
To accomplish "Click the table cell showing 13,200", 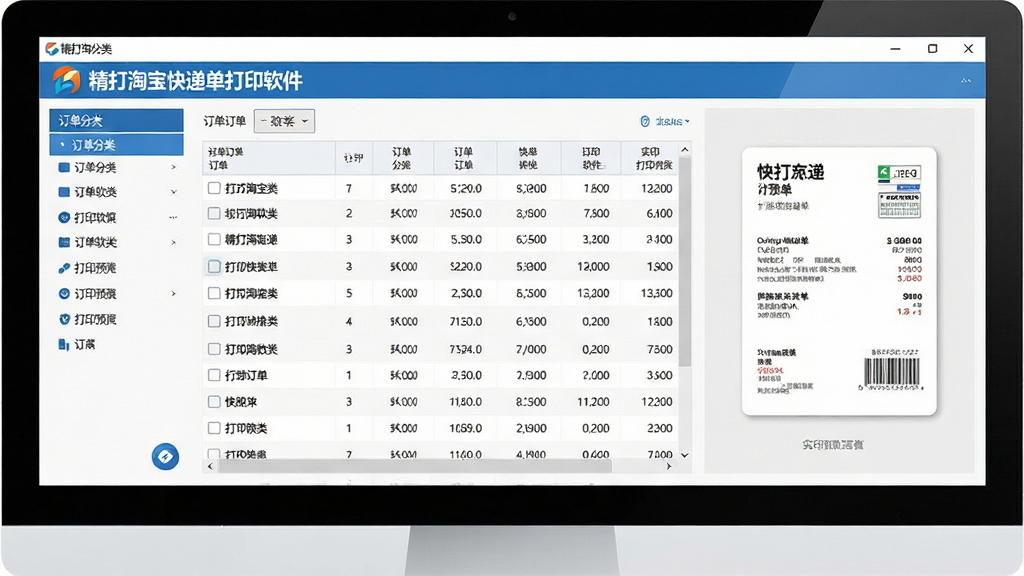I will point(593,293).
